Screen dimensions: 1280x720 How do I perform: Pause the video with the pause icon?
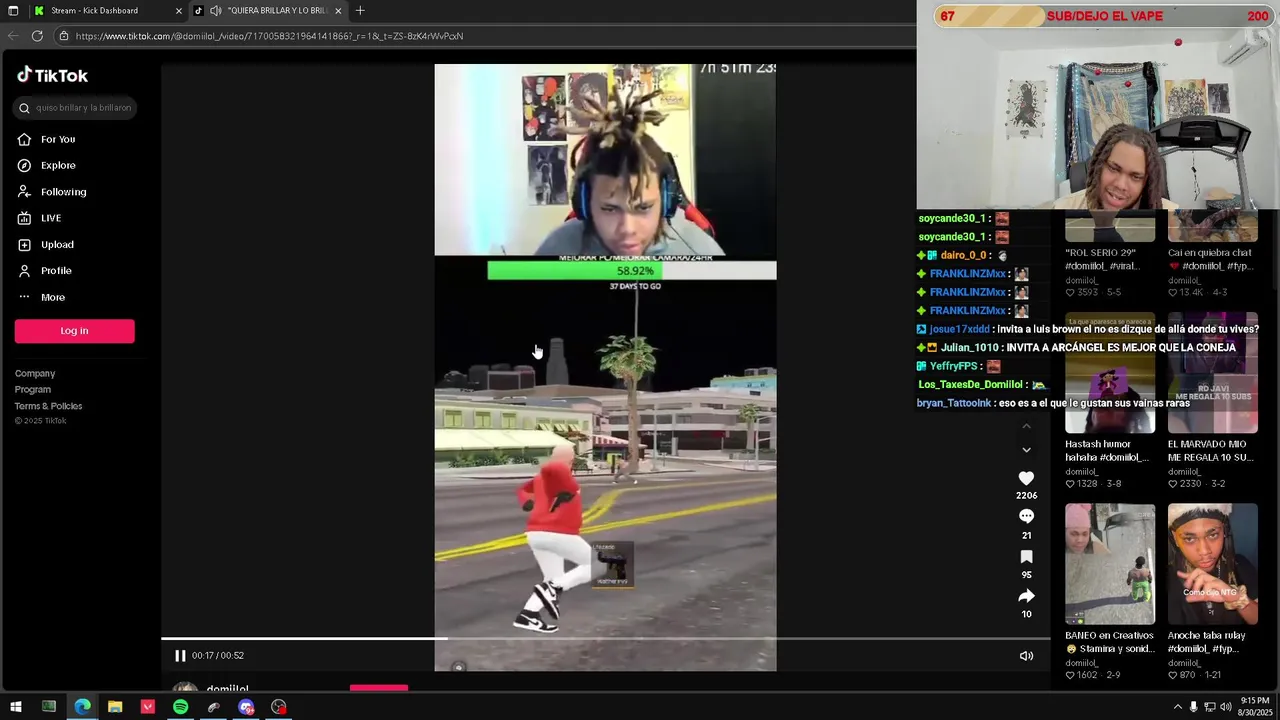[180, 656]
